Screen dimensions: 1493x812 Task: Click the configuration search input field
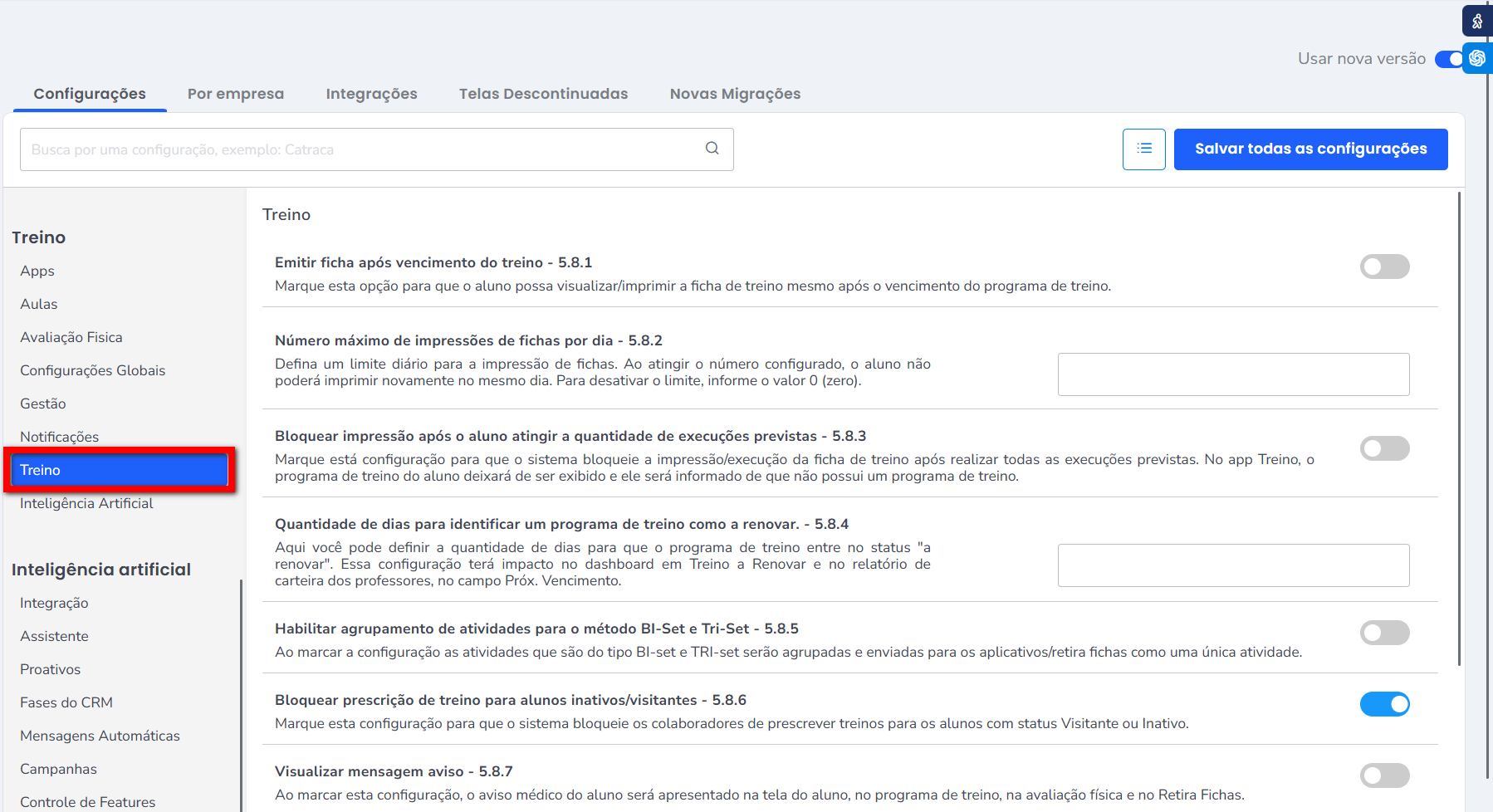pos(357,149)
